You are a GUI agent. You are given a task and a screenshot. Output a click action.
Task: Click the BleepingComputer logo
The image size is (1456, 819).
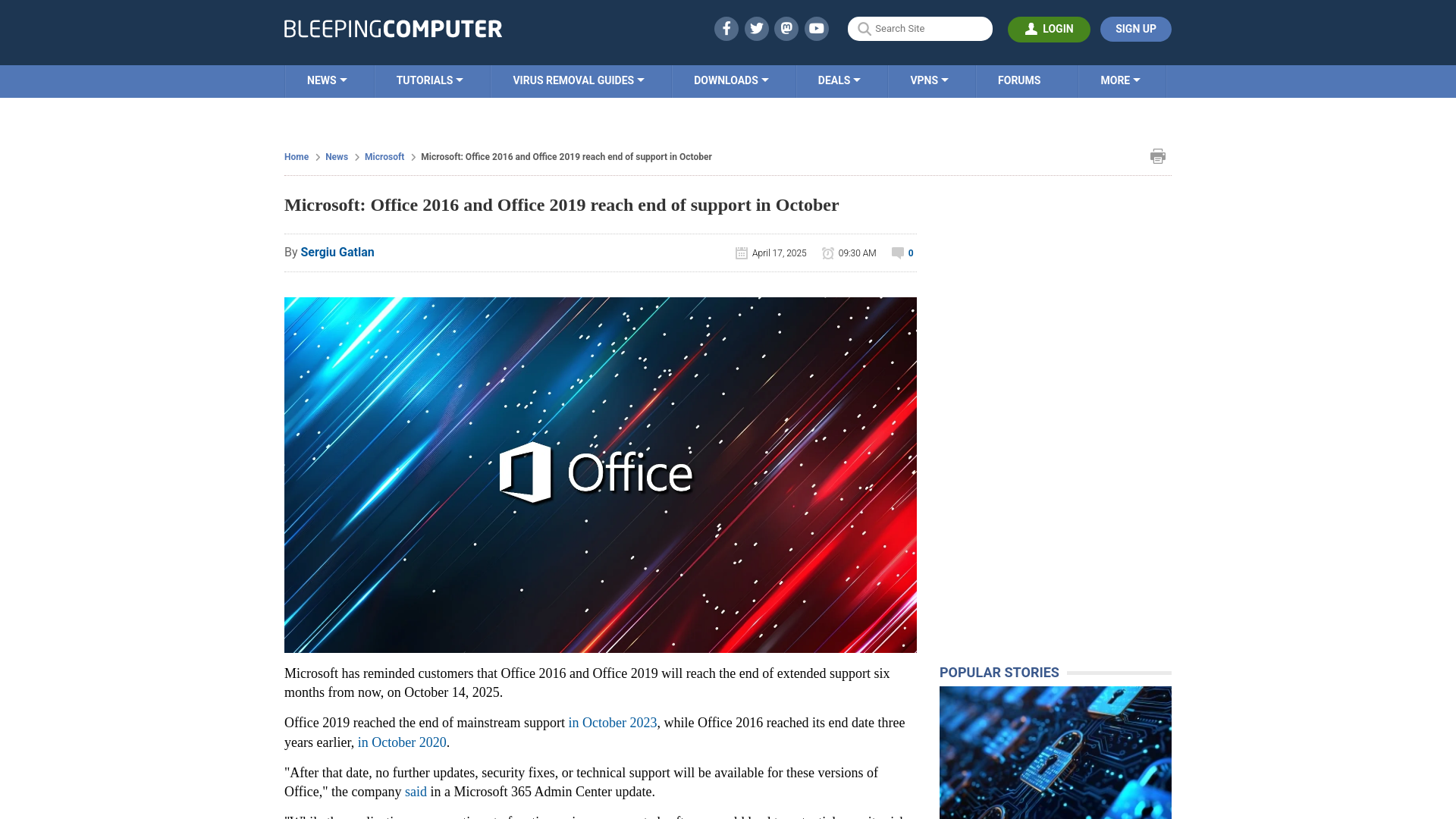[393, 29]
